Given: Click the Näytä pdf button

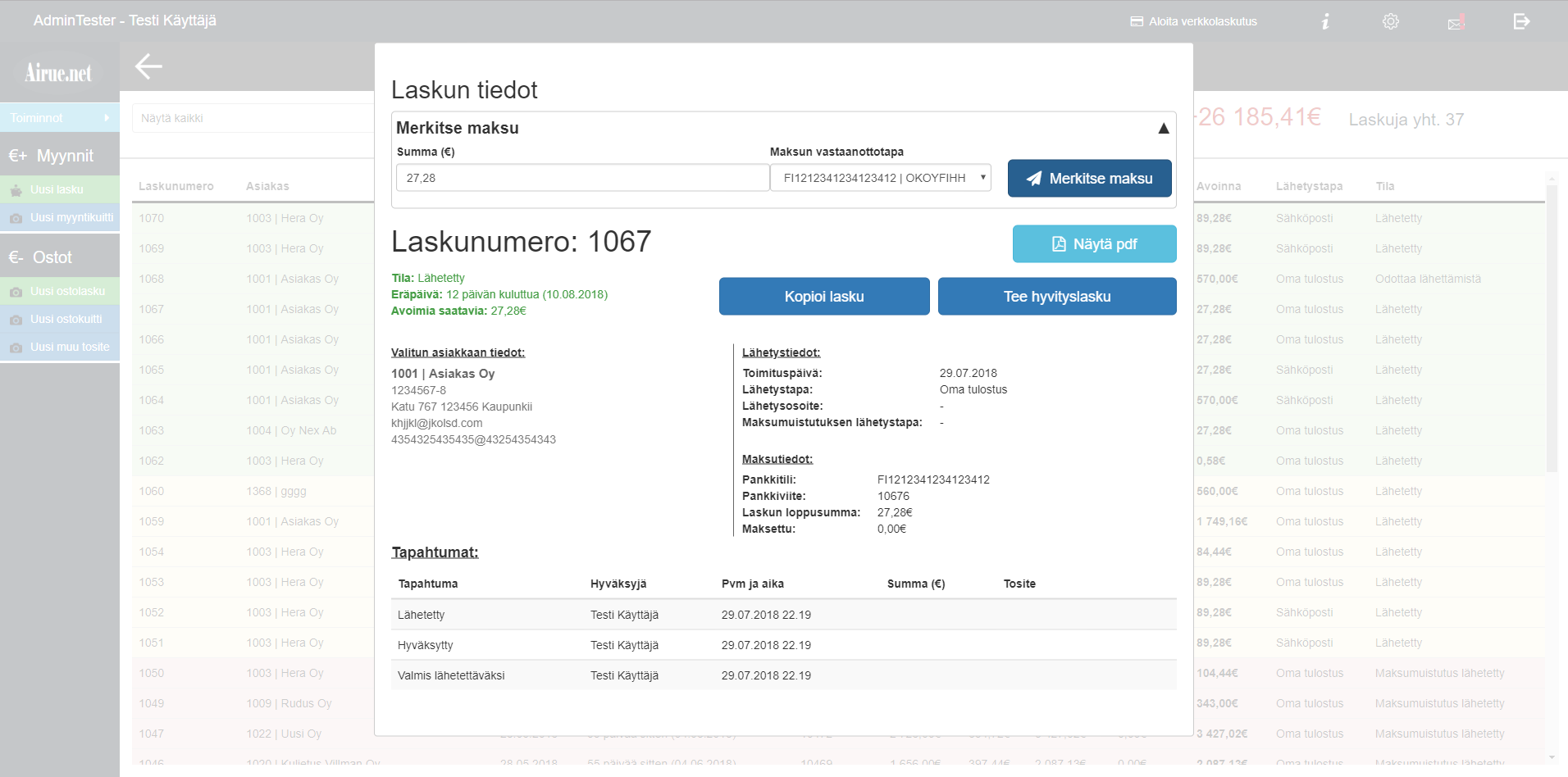Looking at the screenshot, I should point(1094,244).
